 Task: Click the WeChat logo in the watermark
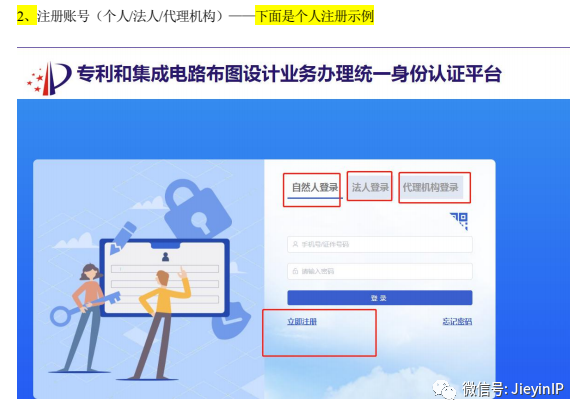(x=444, y=390)
